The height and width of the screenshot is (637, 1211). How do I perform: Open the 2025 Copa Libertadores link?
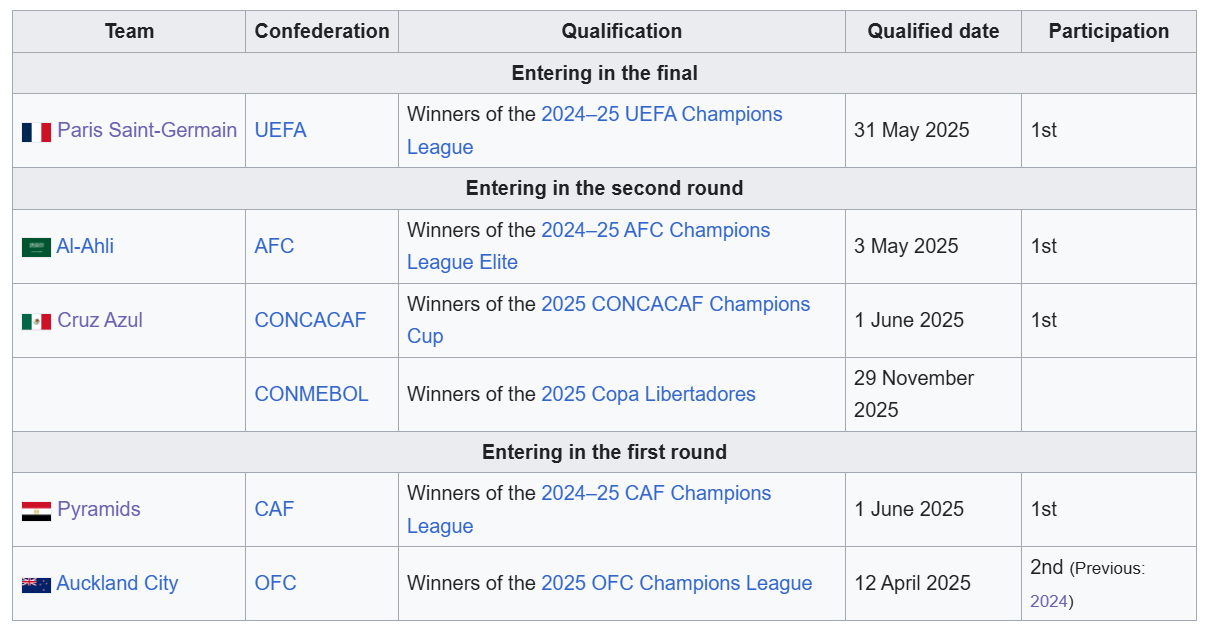pos(648,394)
